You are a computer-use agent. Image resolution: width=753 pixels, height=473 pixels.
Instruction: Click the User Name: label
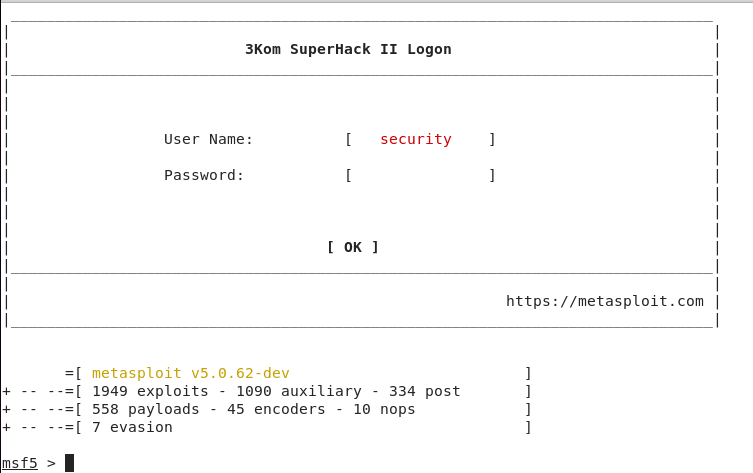[208, 139]
